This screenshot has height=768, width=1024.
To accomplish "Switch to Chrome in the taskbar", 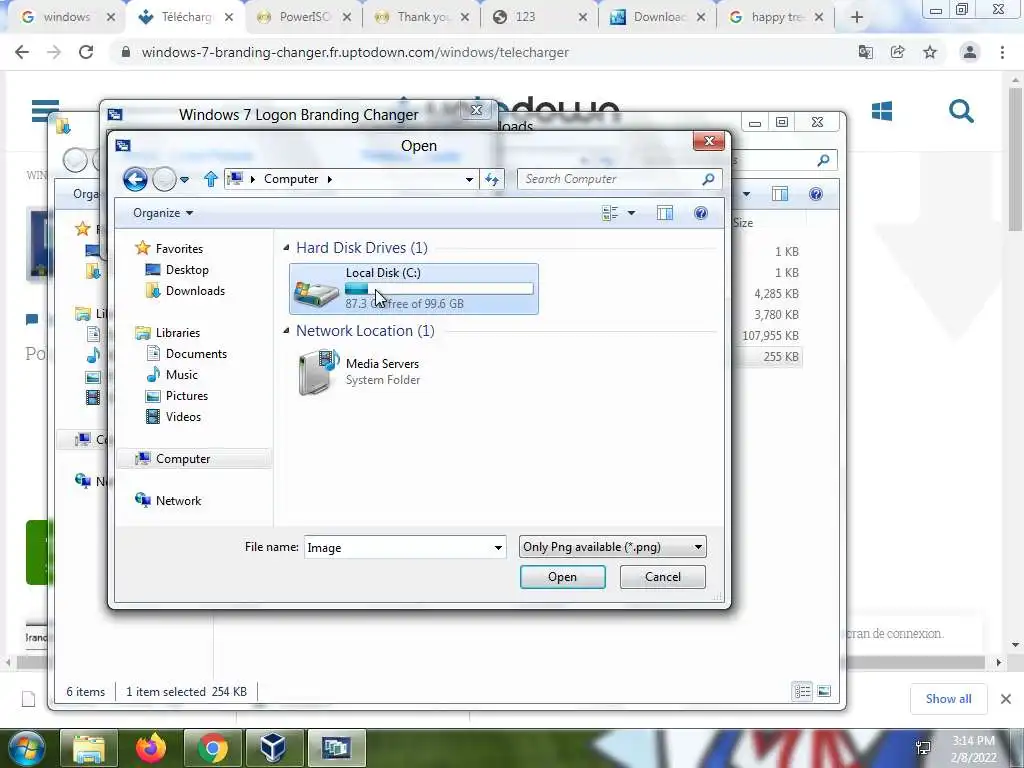I will [x=212, y=748].
